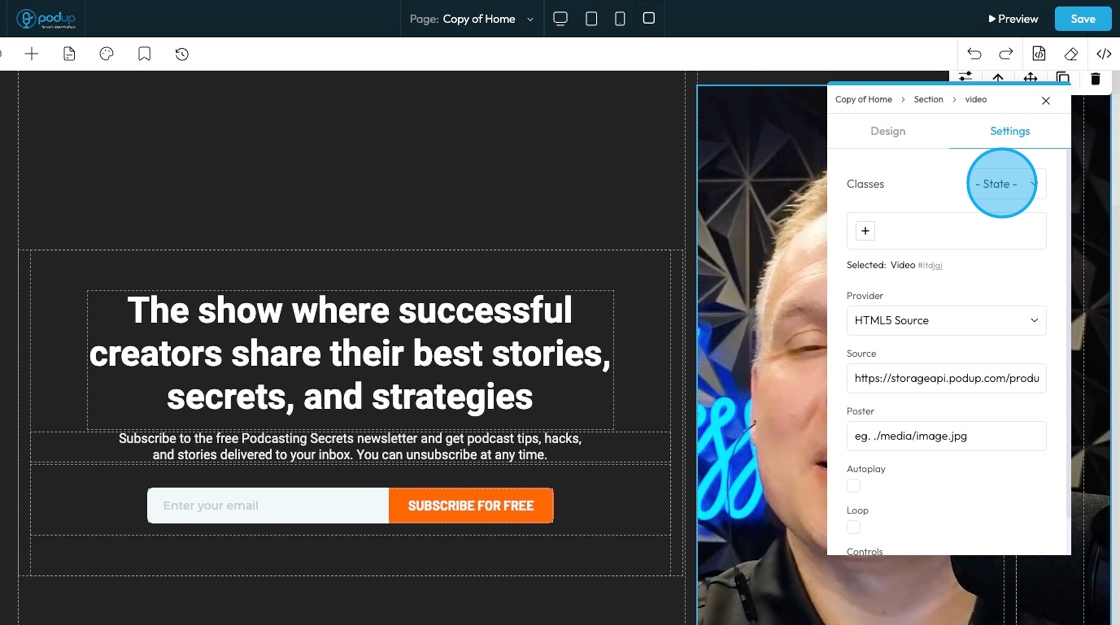Open element settings sliders icon
The width and height of the screenshot is (1120, 625).
pyautogui.click(x=966, y=77)
